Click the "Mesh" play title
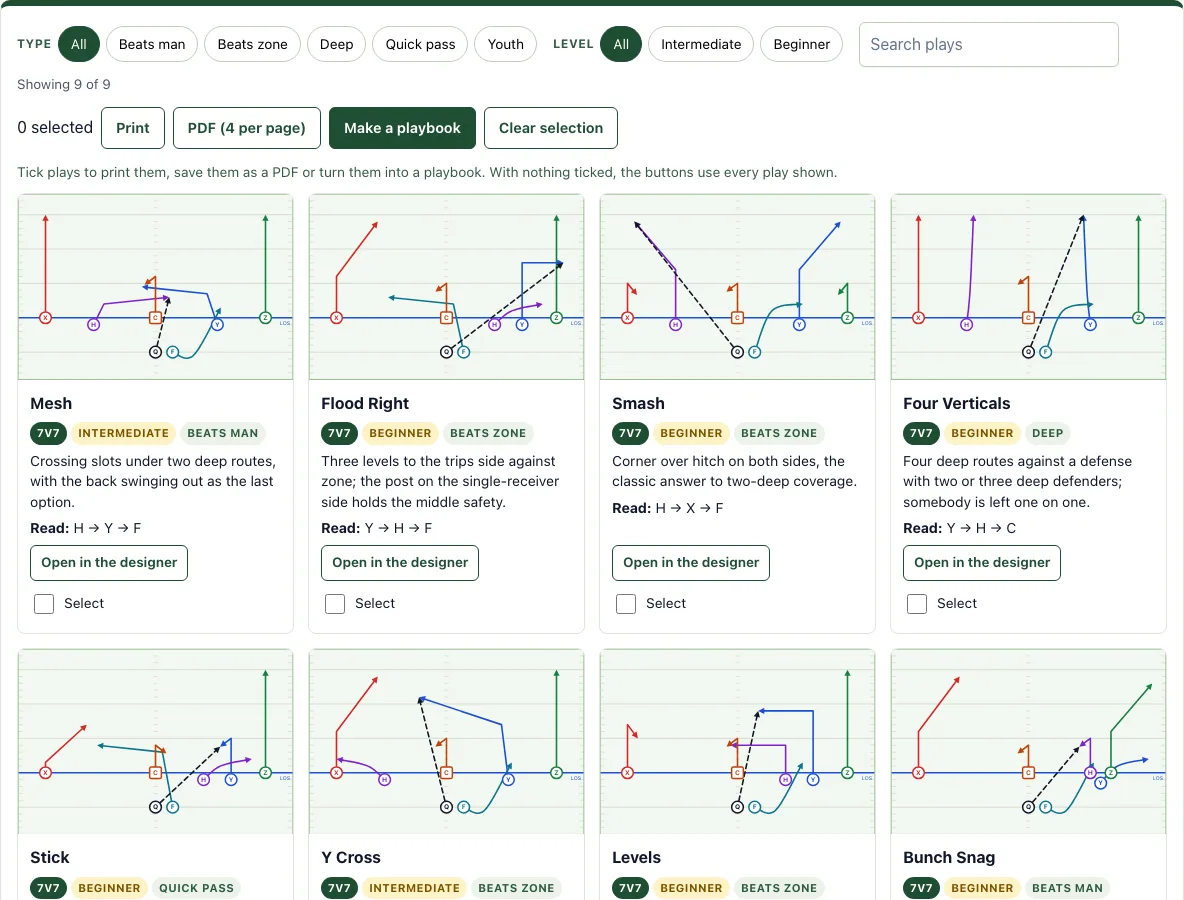 tap(51, 404)
